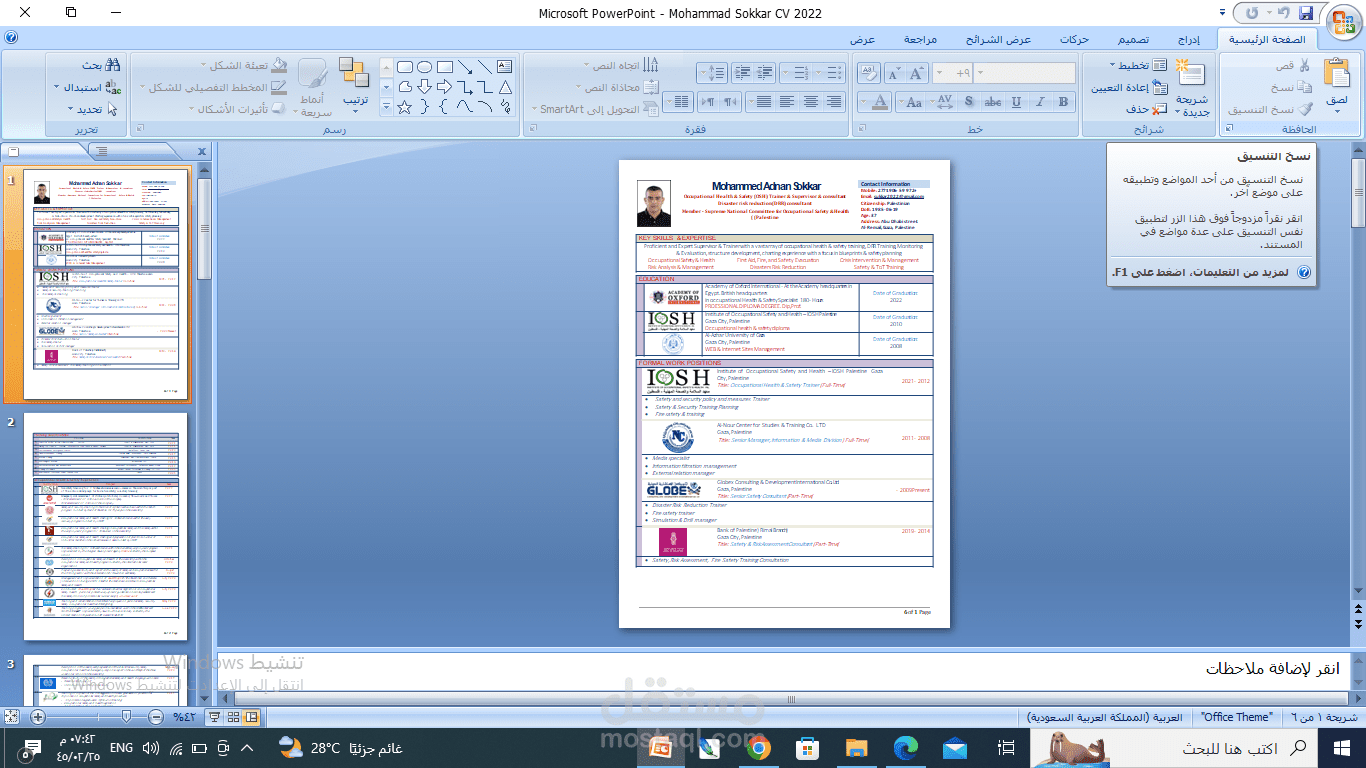1366x768 pixels.
Task: Click the Cut (قص) scissors icon
Action: tap(1304, 65)
